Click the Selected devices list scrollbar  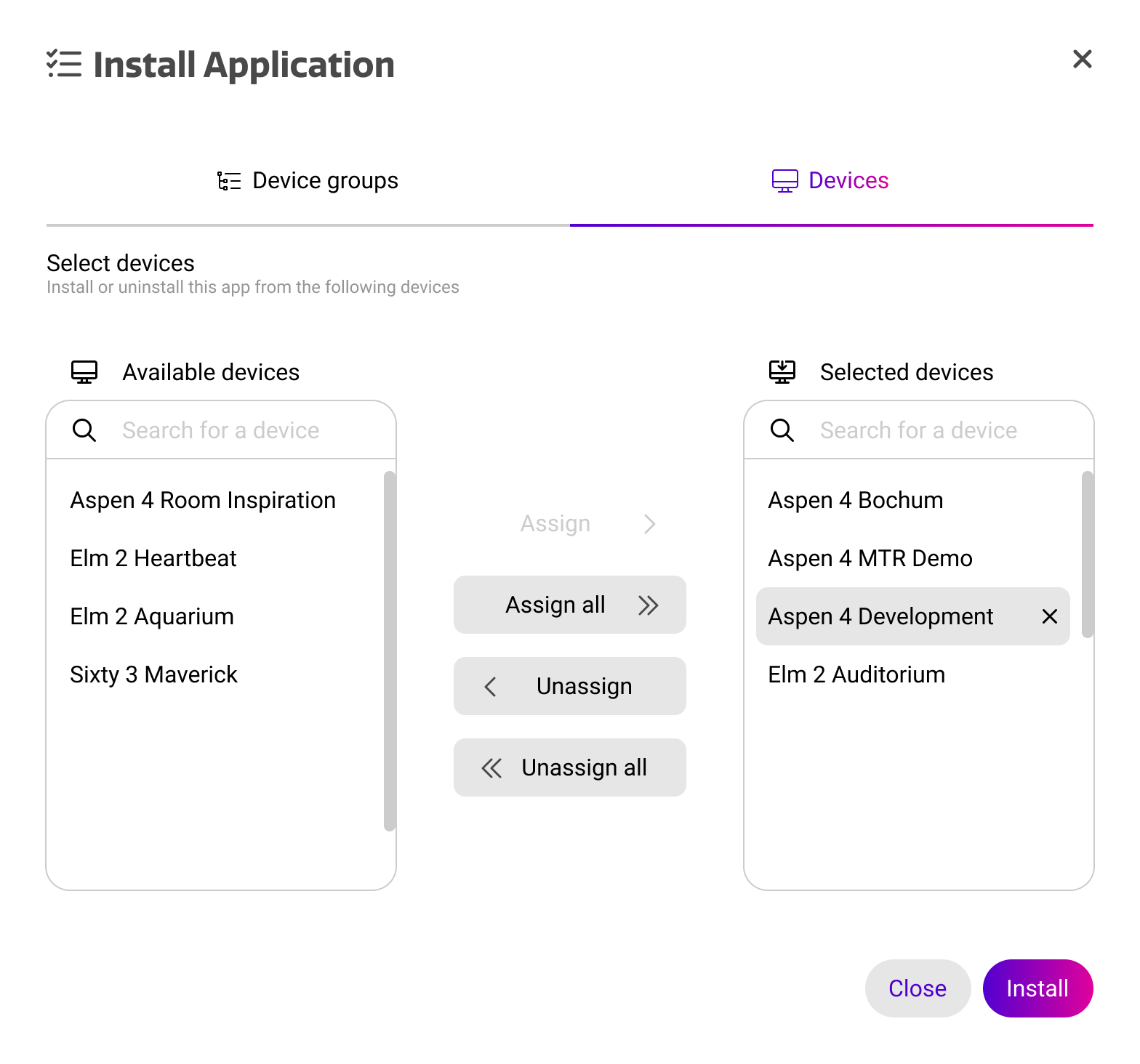point(1087,554)
